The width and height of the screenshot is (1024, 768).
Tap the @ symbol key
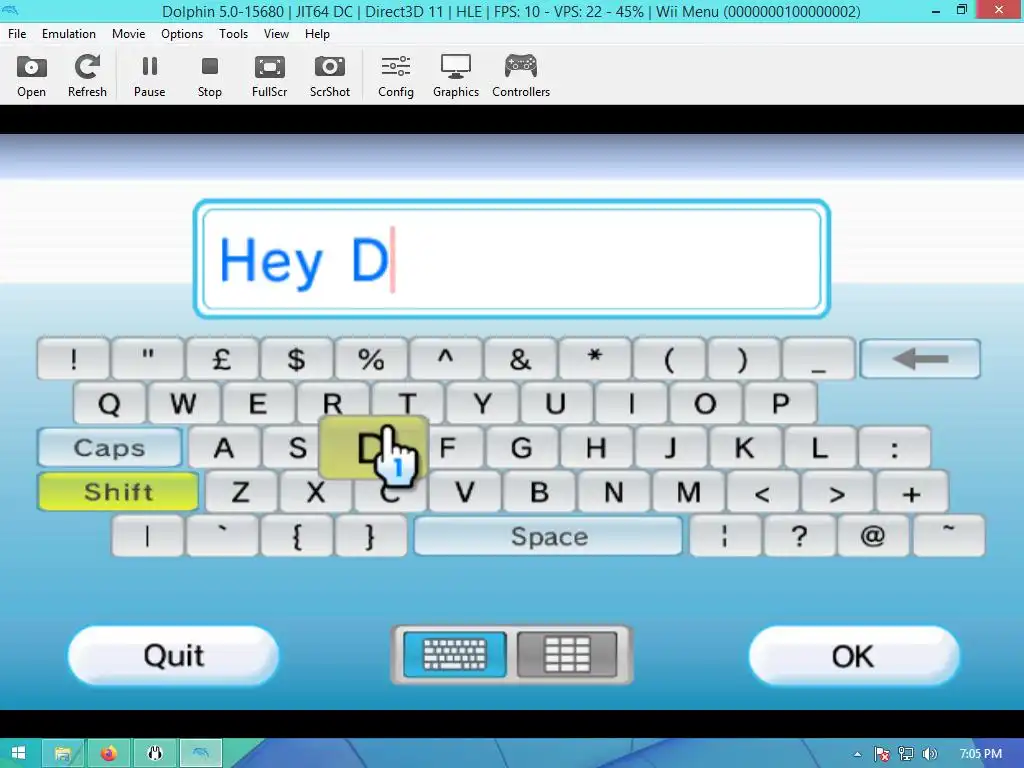(x=873, y=536)
